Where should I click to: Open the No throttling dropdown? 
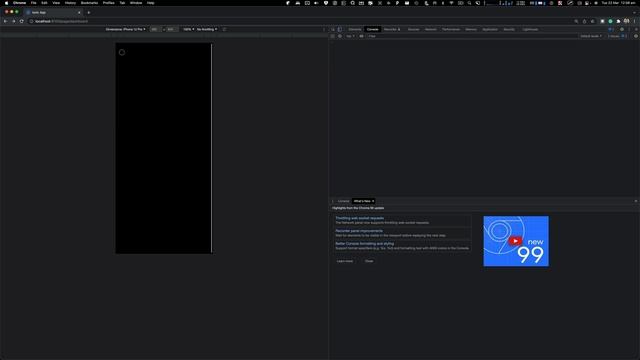207,29
